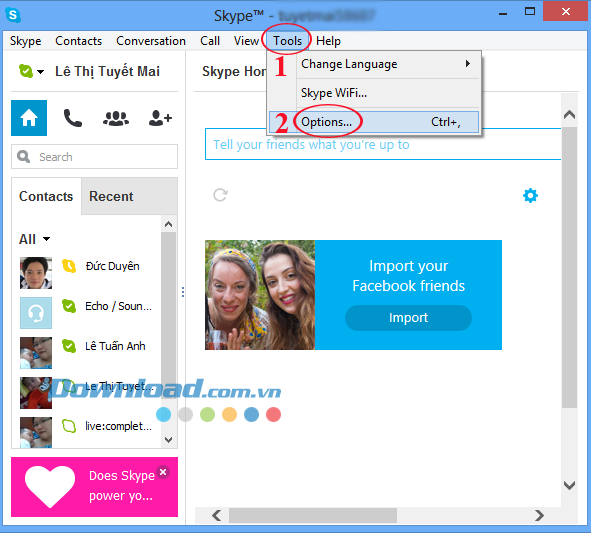Select the light blue color dot
The image size is (591, 533).
(163, 415)
